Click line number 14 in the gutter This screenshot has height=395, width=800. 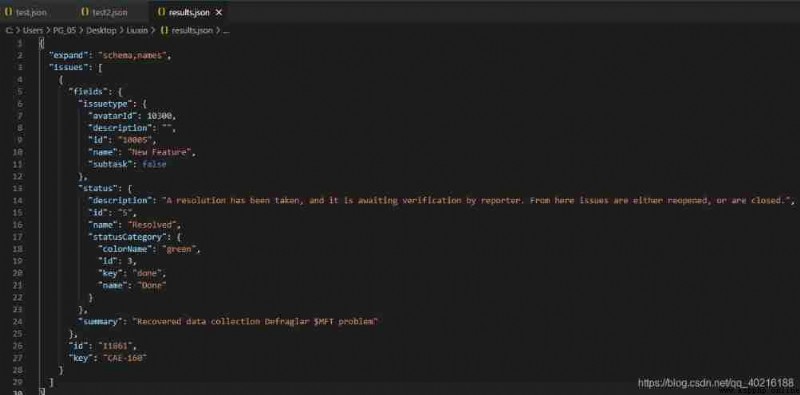[x=19, y=201]
